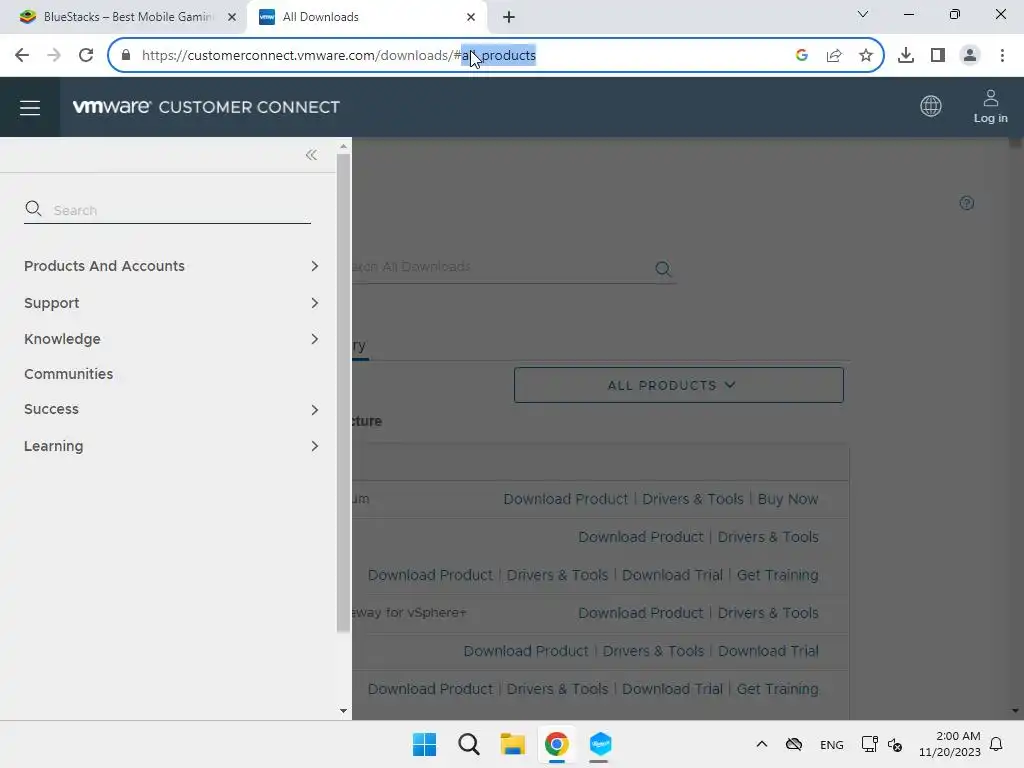
Task: Click the share page icon
Action: (834, 55)
